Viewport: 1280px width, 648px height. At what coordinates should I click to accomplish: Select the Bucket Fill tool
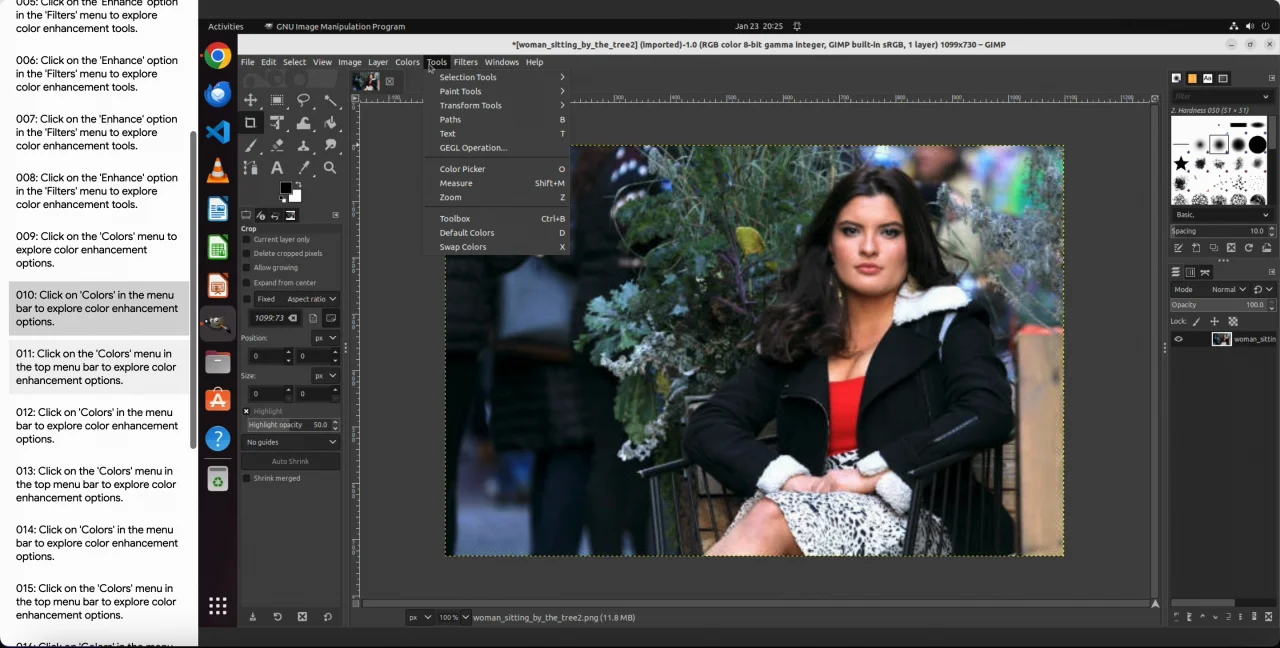(330, 123)
